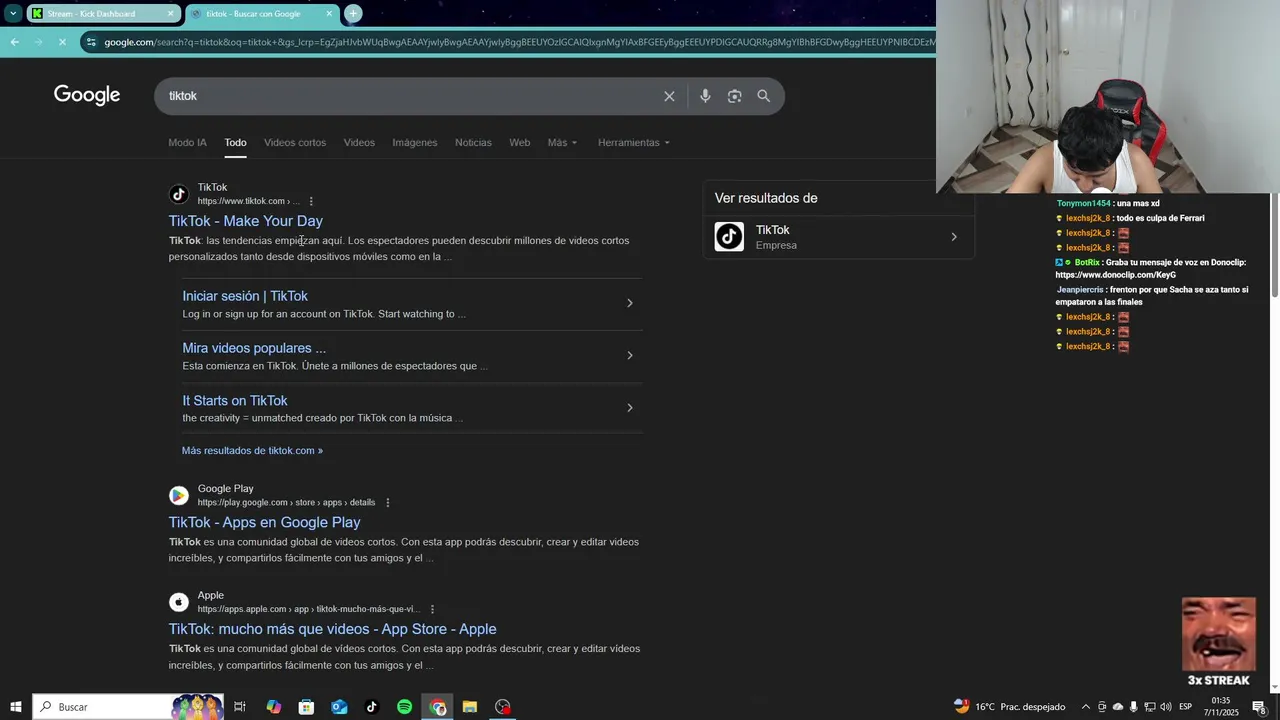Open Iniciar sesión | TikTok sitelink
The height and width of the screenshot is (720, 1280).
click(245, 296)
